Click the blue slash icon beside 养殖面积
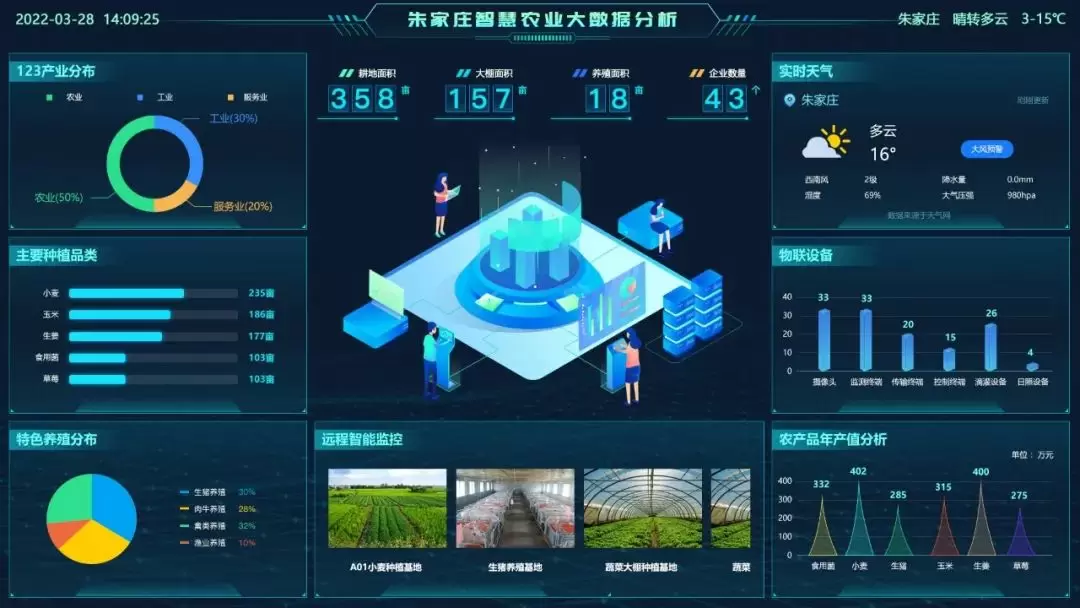Viewport: 1080px width, 608px height. click(x=580, y=73)
